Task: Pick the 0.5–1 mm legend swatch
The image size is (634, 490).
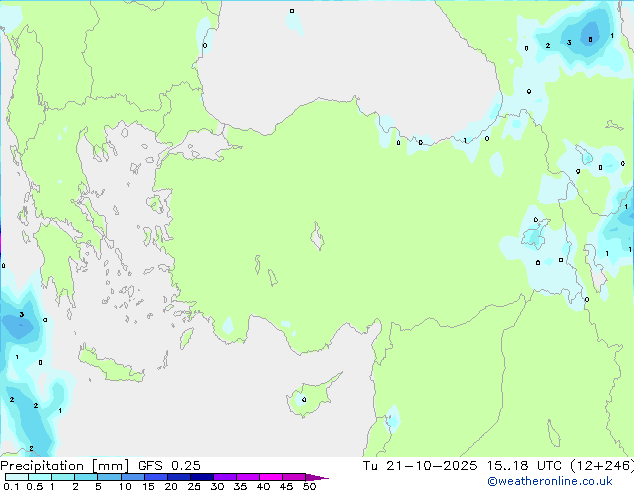Action: point(40,477)
